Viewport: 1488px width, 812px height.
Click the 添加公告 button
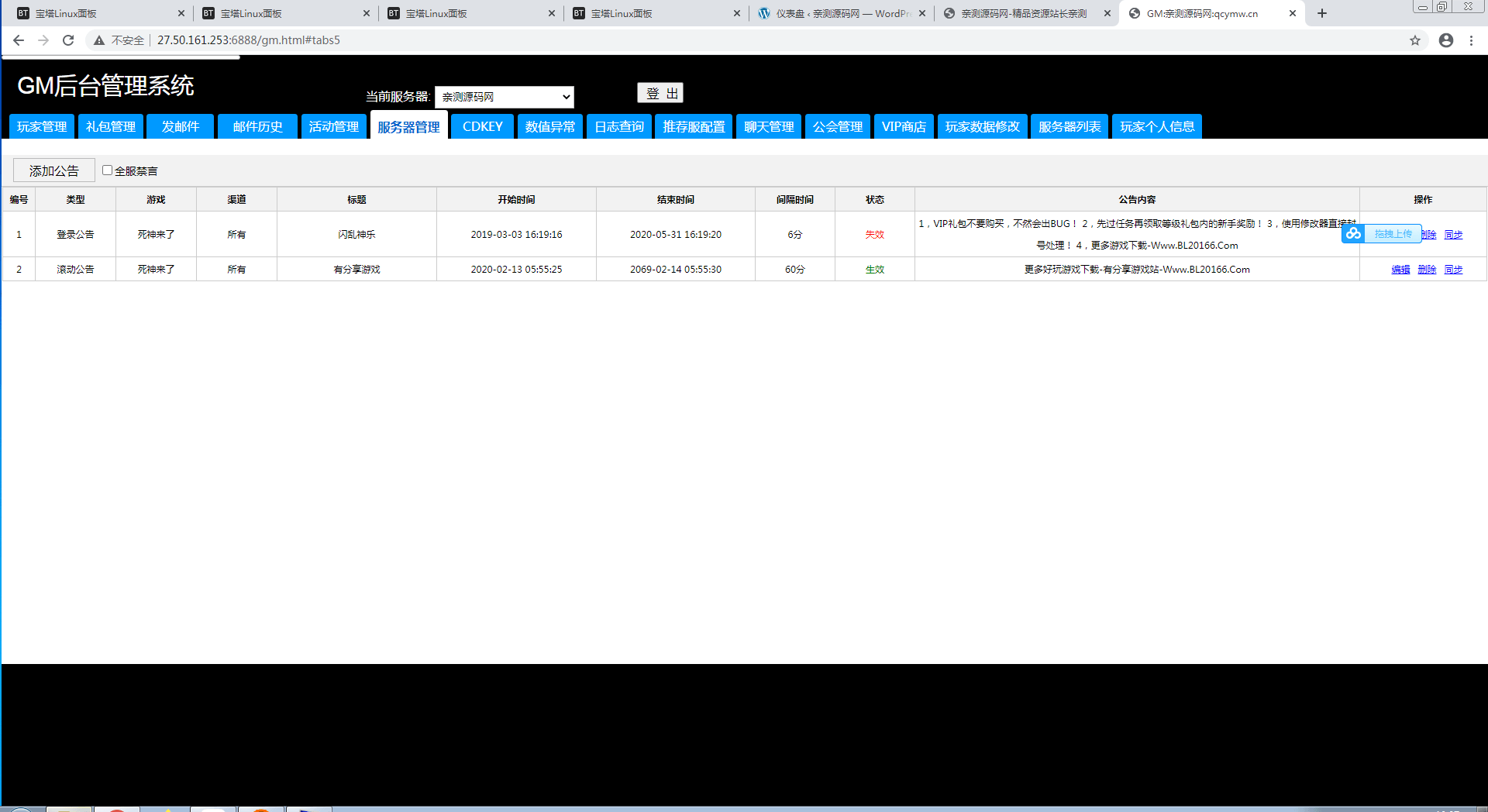coord(54,170)
